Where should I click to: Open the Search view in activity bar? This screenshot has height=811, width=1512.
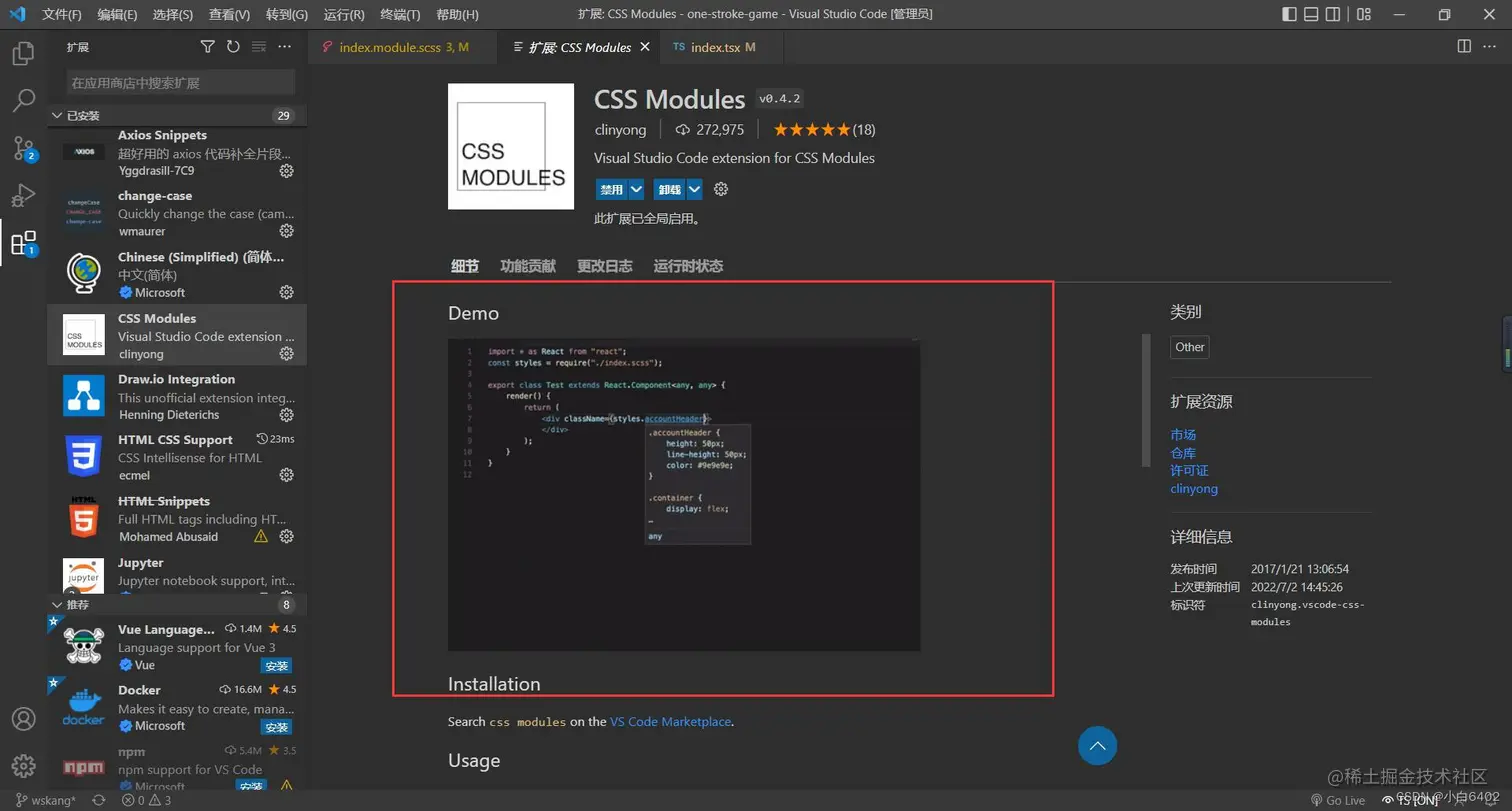pyautogui.click(x=23, y=100)
